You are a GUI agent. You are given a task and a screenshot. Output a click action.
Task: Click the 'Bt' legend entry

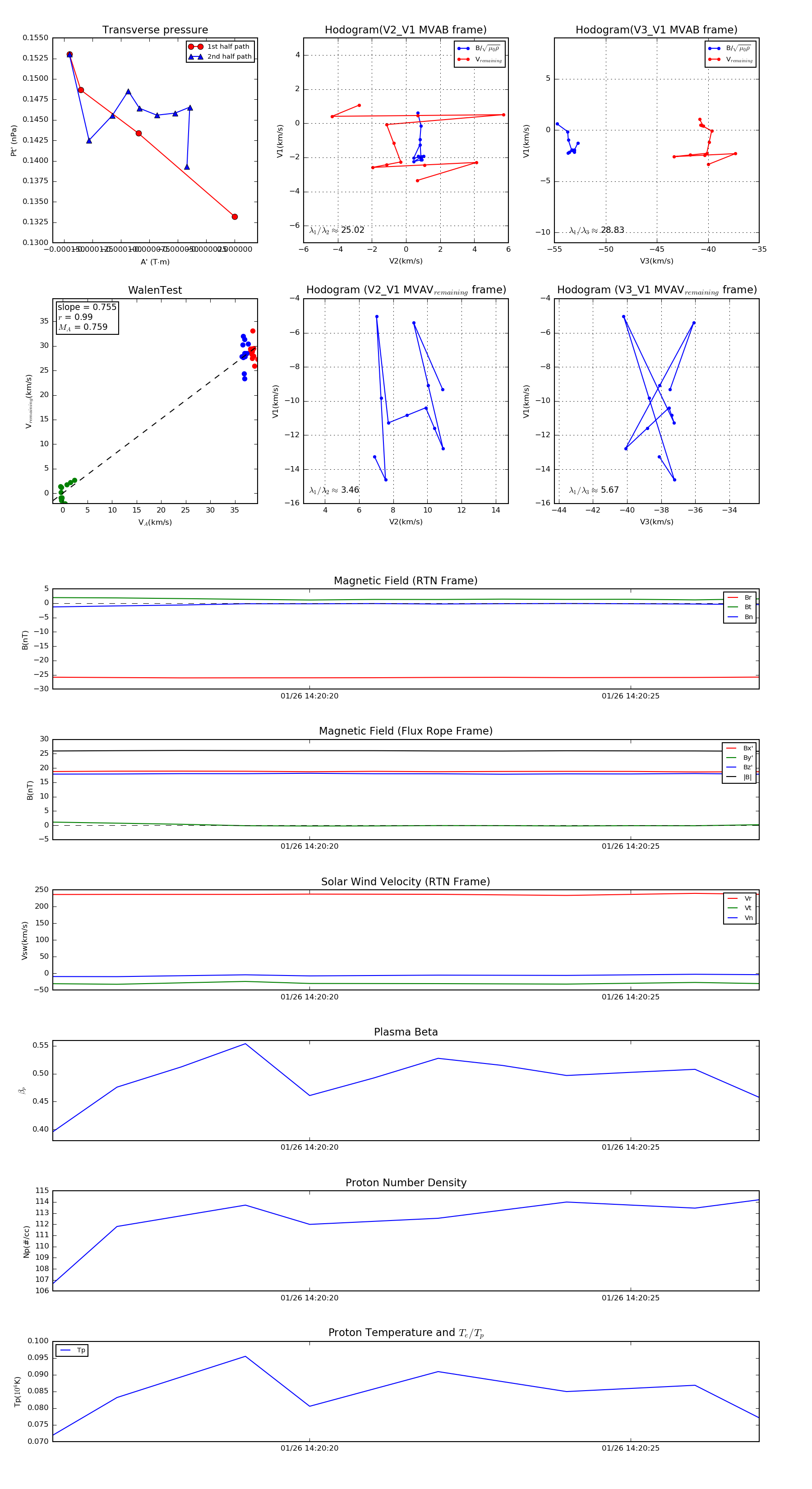pos(740,607)
